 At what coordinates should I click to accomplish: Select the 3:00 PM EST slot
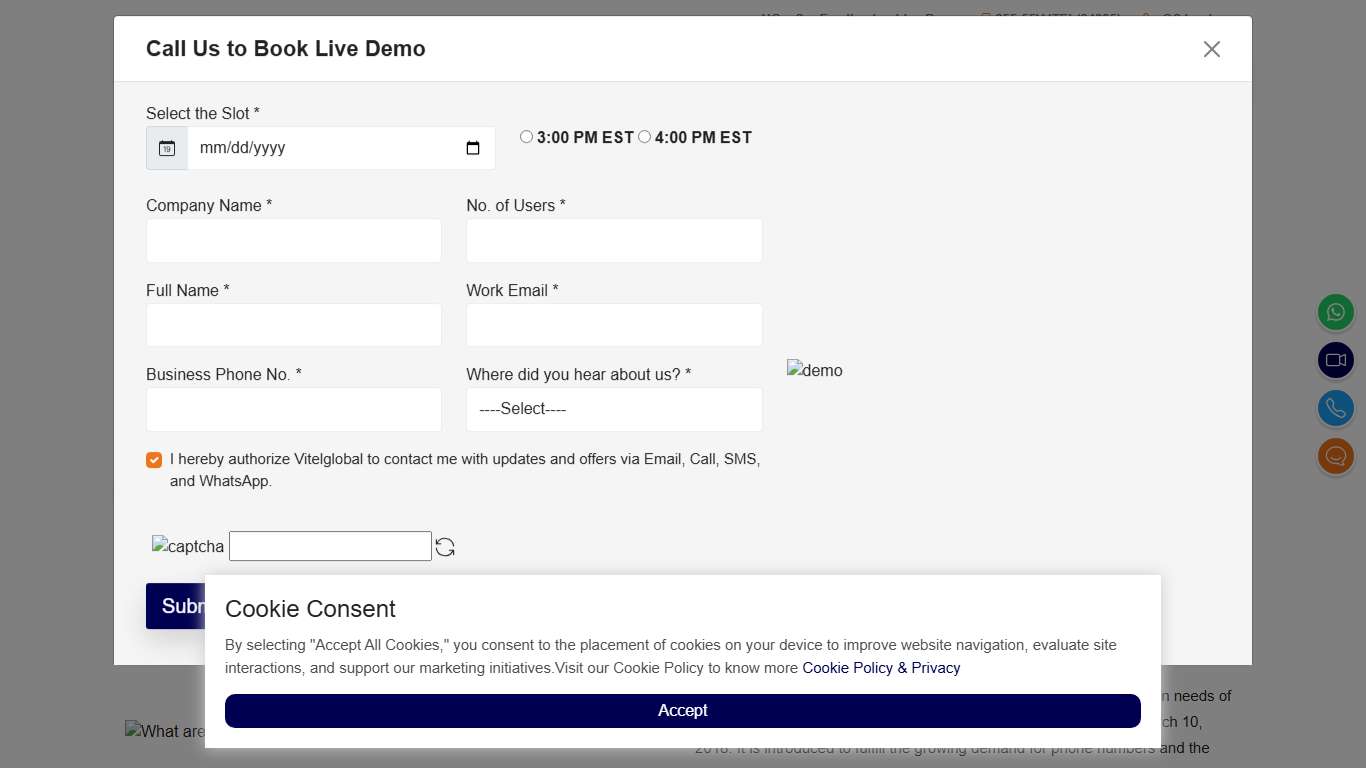526,137
